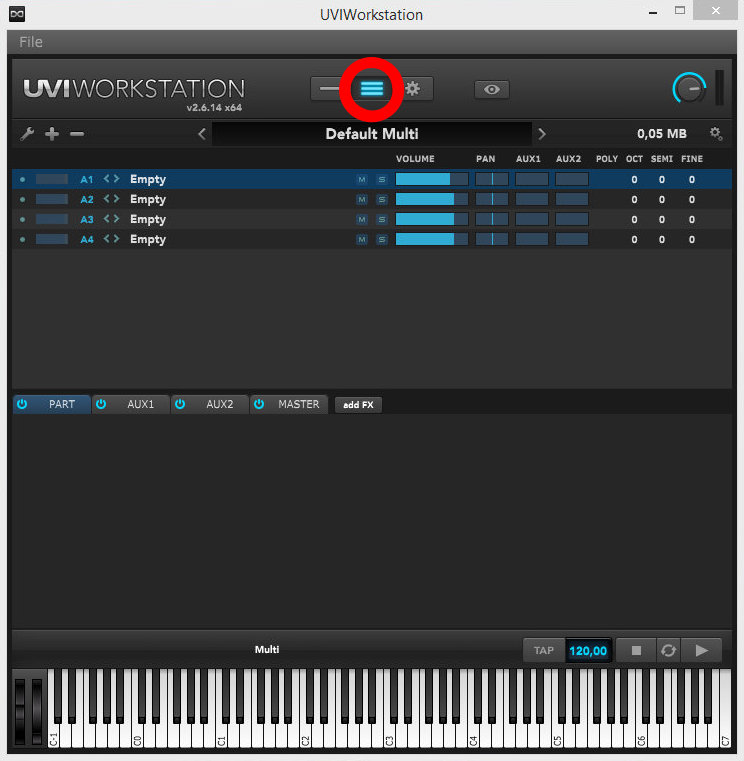The width and height of the screenshot is (744, 761).
Task: Open memory settings gear beside 0,05 MB
Action: pyautogui.click(x=716, y=133)
